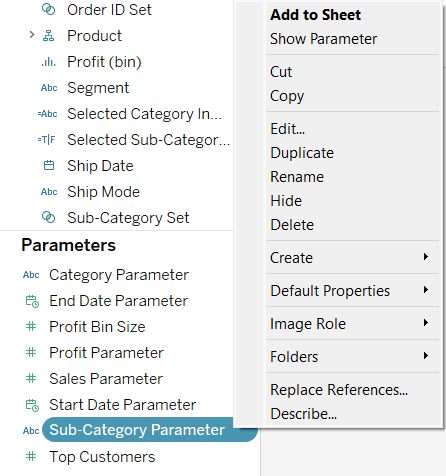This screenshot has width=446, height=476.
Task: Choose Duplicate in the context menu
Action: click(x=302, y=153)
